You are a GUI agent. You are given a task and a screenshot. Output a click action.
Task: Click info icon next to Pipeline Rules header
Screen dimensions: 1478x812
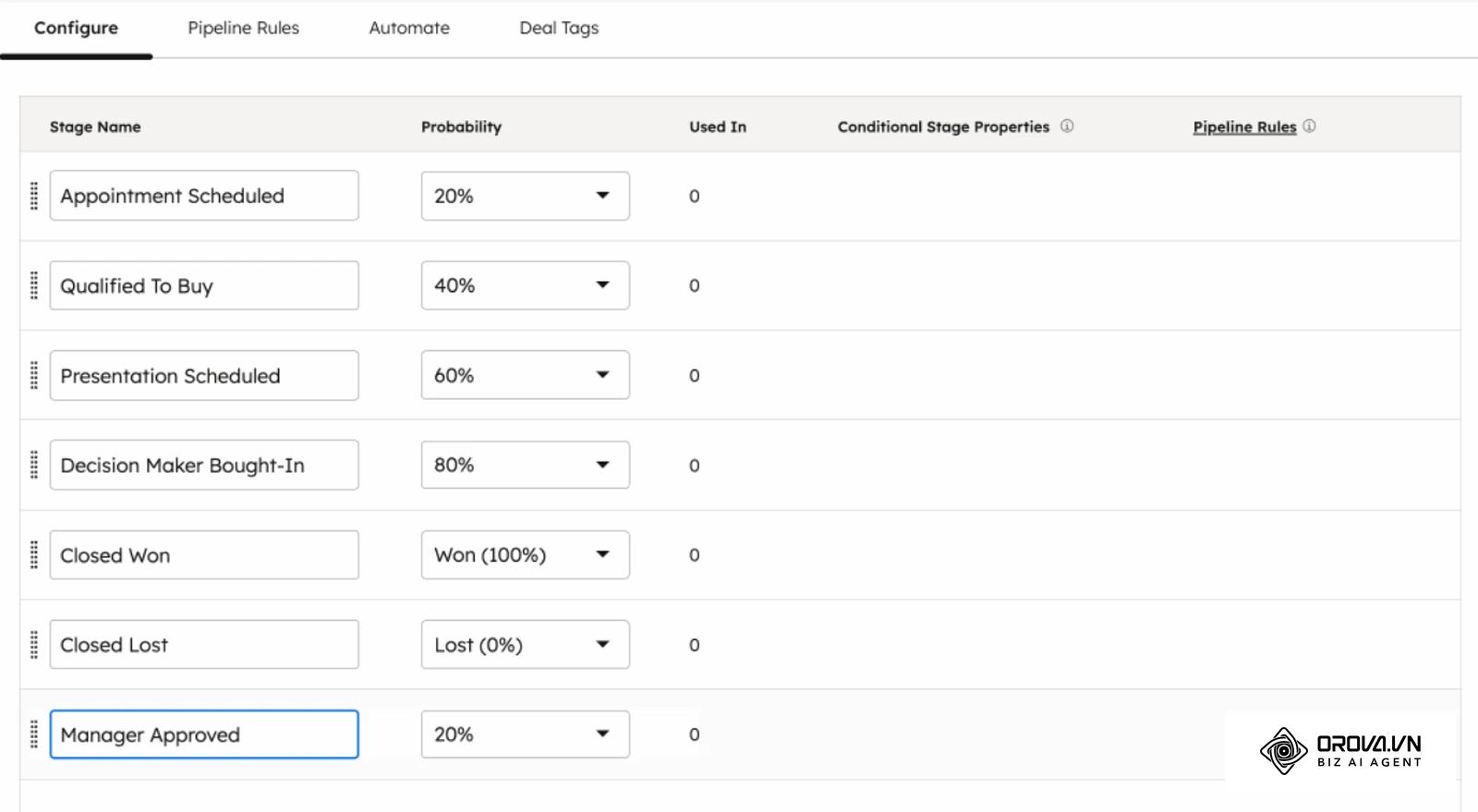[1309, 126]
